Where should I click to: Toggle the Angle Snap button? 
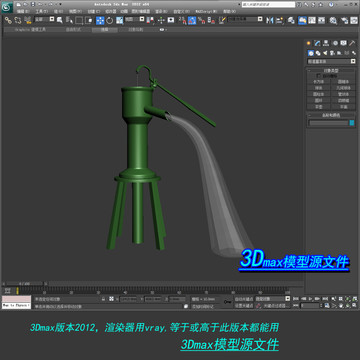(x=192, y=20)
